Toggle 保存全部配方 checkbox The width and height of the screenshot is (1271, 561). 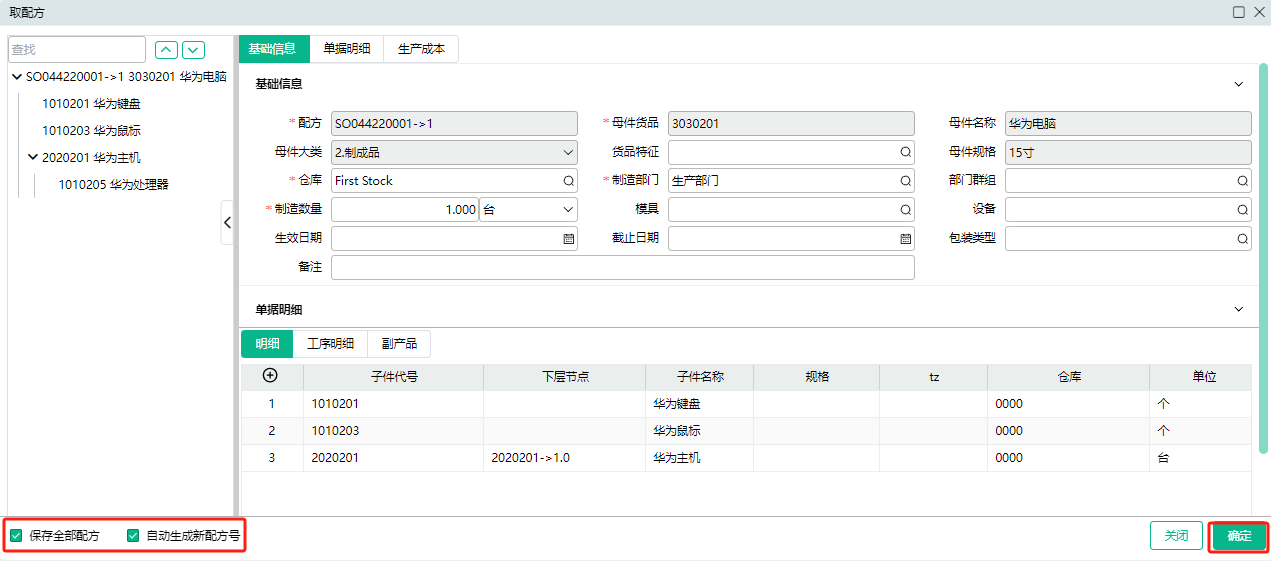(16, 536)
